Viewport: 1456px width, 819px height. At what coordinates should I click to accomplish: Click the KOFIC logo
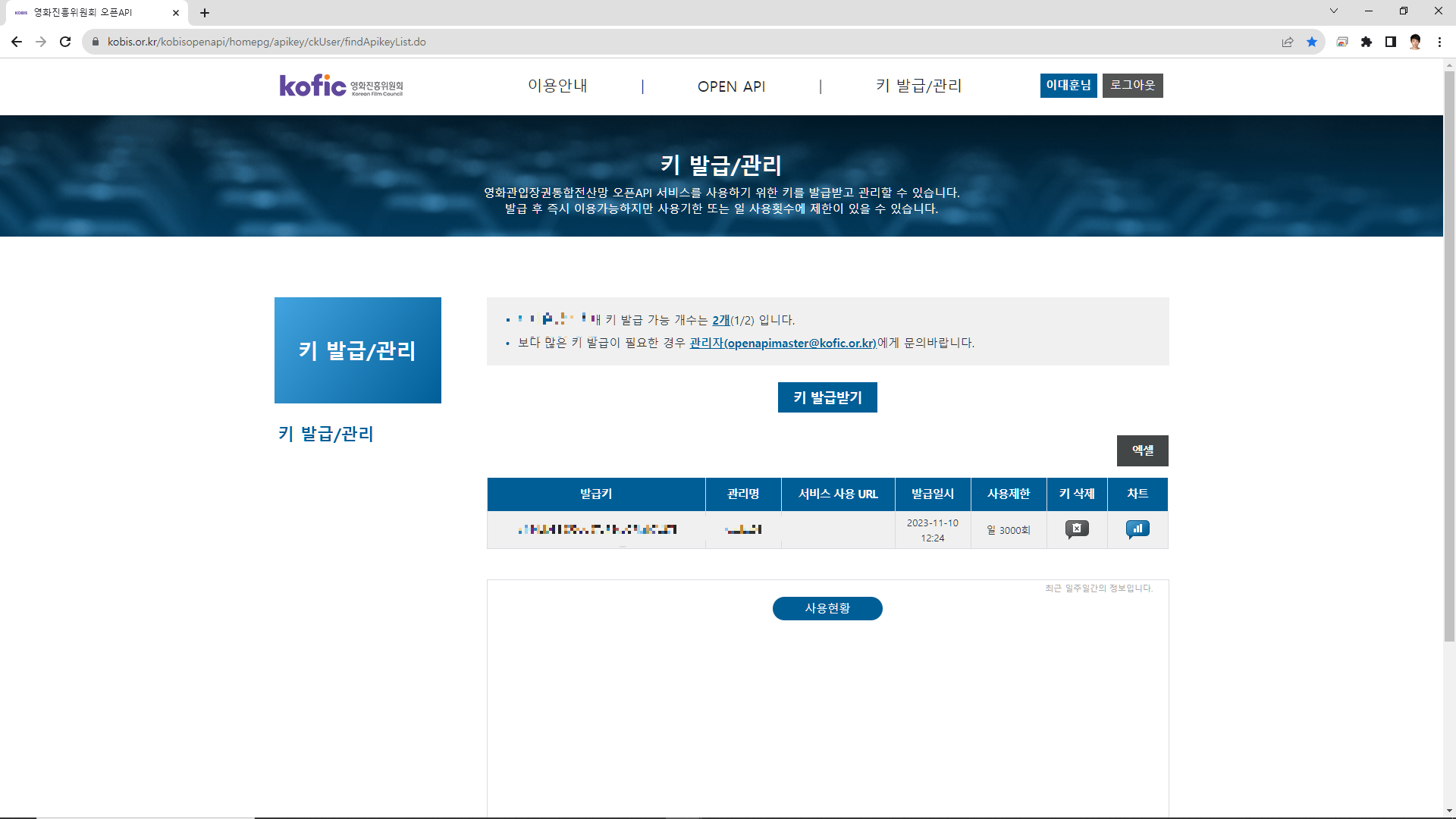(x=341, y=86)
